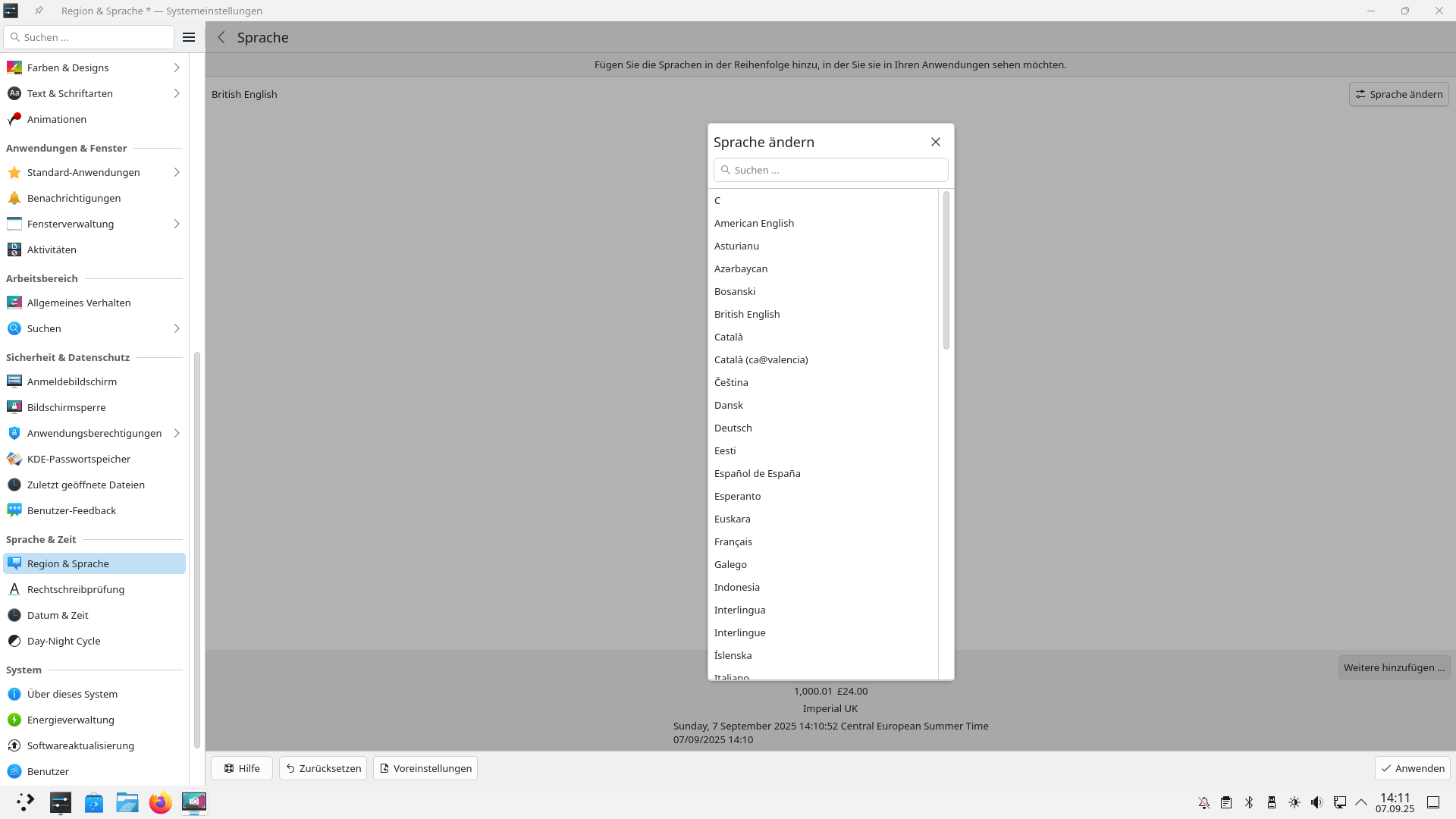Select Region & Sprache sidebar entry

click(94, 563)
